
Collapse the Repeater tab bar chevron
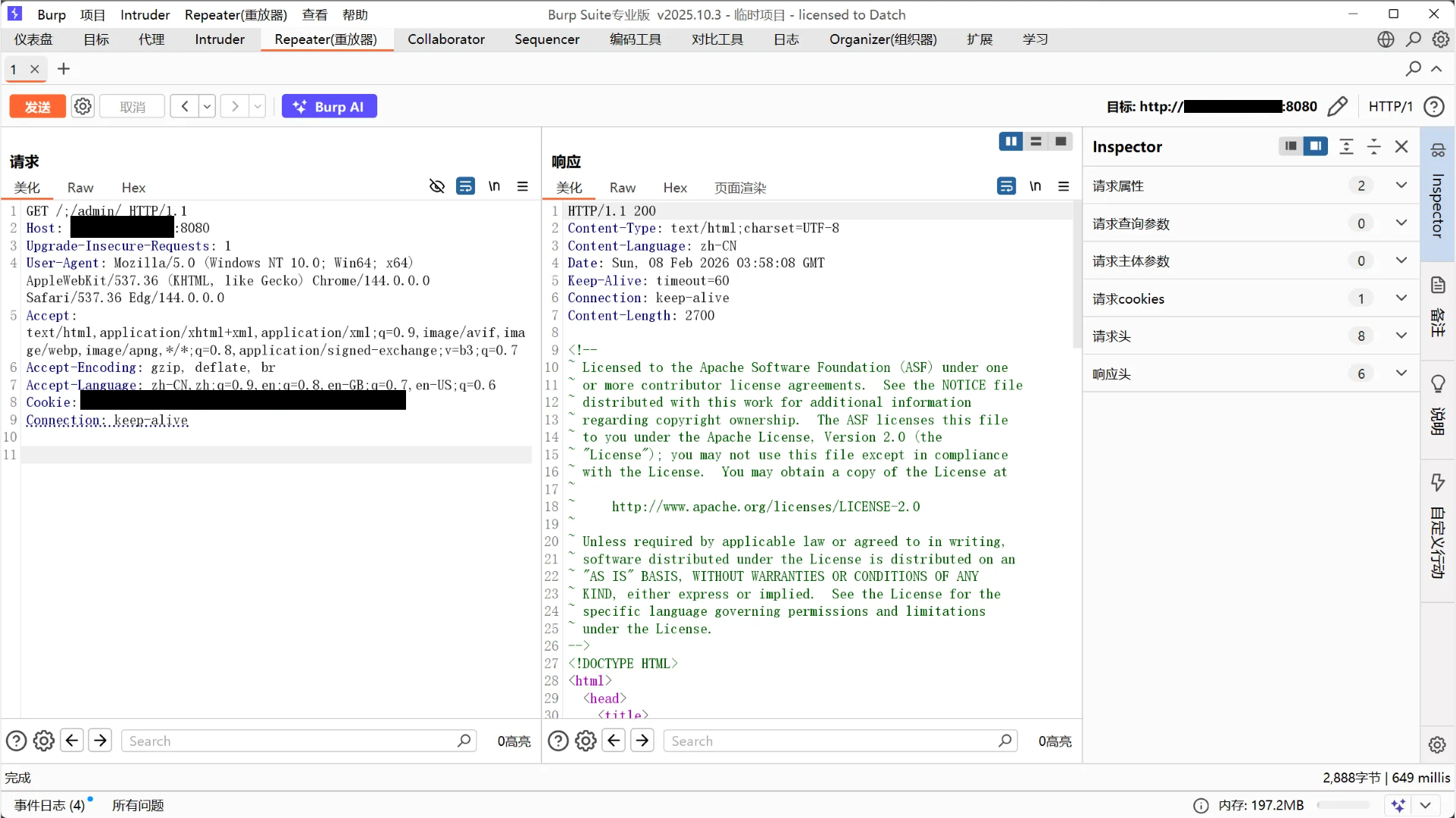[1436, 69]
